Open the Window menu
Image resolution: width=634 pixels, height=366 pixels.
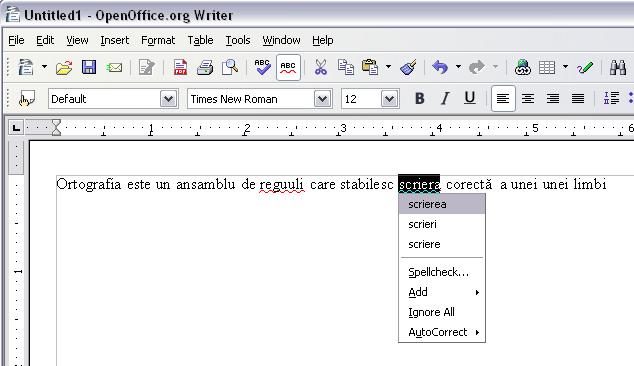coord(281,40)
